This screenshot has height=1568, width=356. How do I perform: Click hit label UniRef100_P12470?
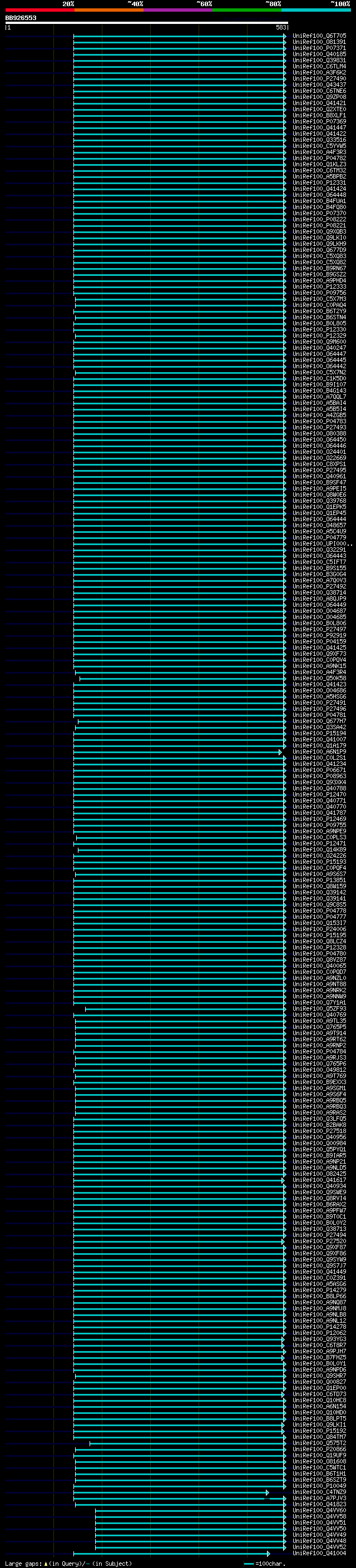pyautogui.click(x=319, y=794)
